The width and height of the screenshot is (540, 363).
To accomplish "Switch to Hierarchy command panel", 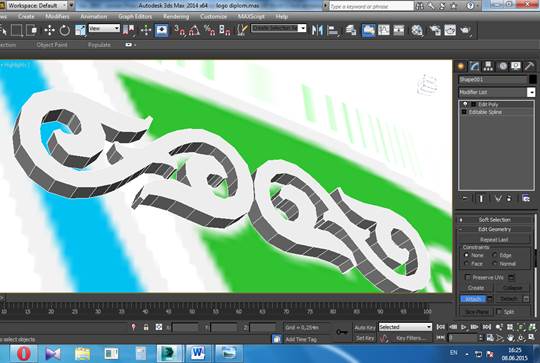I will [x=488, y=66].
